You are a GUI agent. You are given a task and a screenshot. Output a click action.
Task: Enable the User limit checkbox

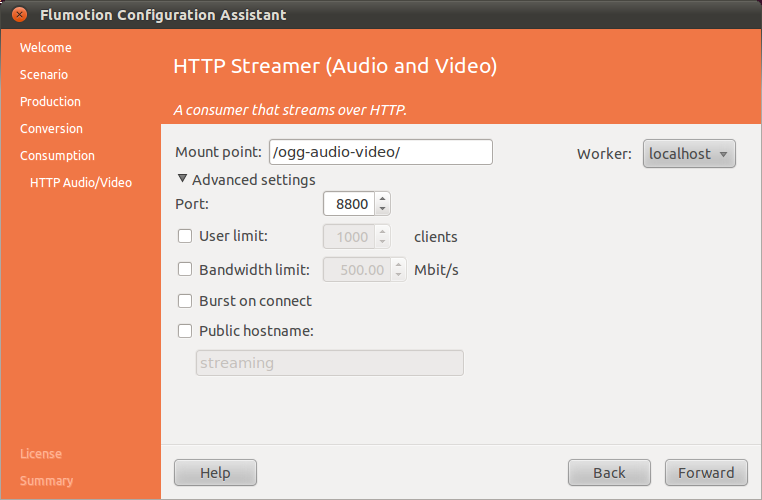point(185,237)
